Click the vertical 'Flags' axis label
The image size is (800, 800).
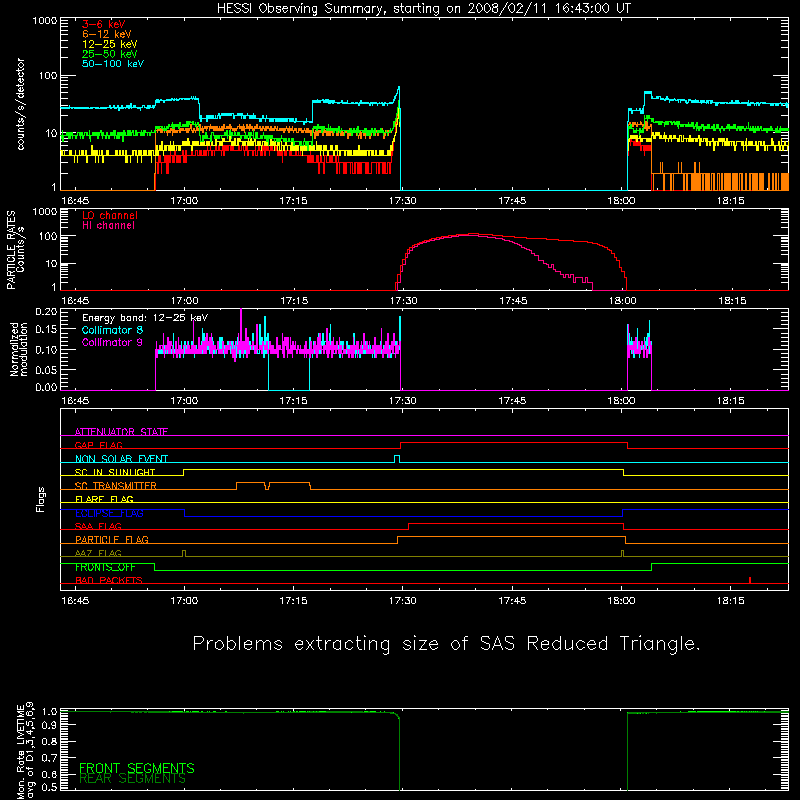[x=41, y=499]
